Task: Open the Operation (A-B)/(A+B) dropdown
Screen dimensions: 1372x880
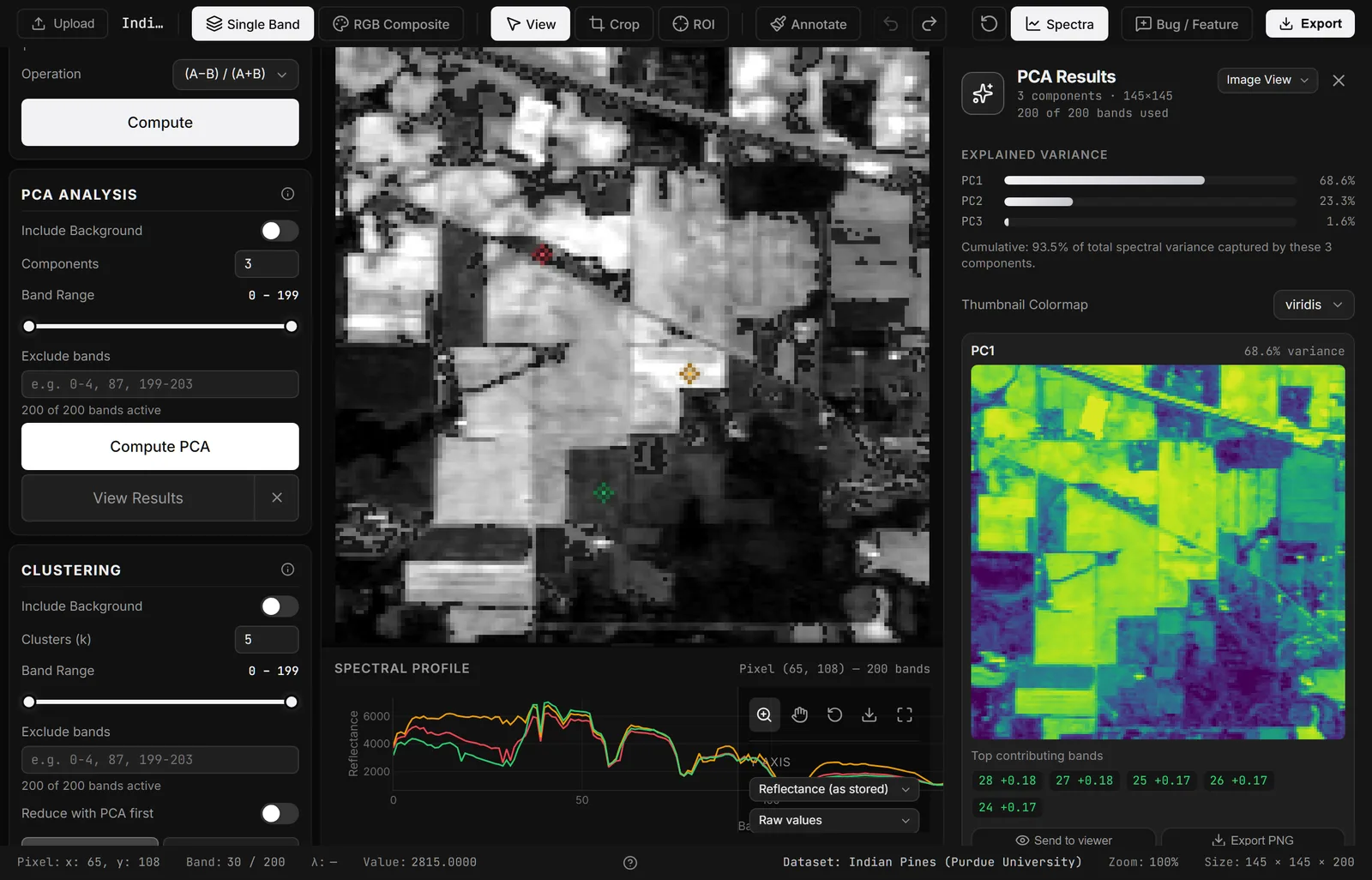Action: (x=236, y=74)
